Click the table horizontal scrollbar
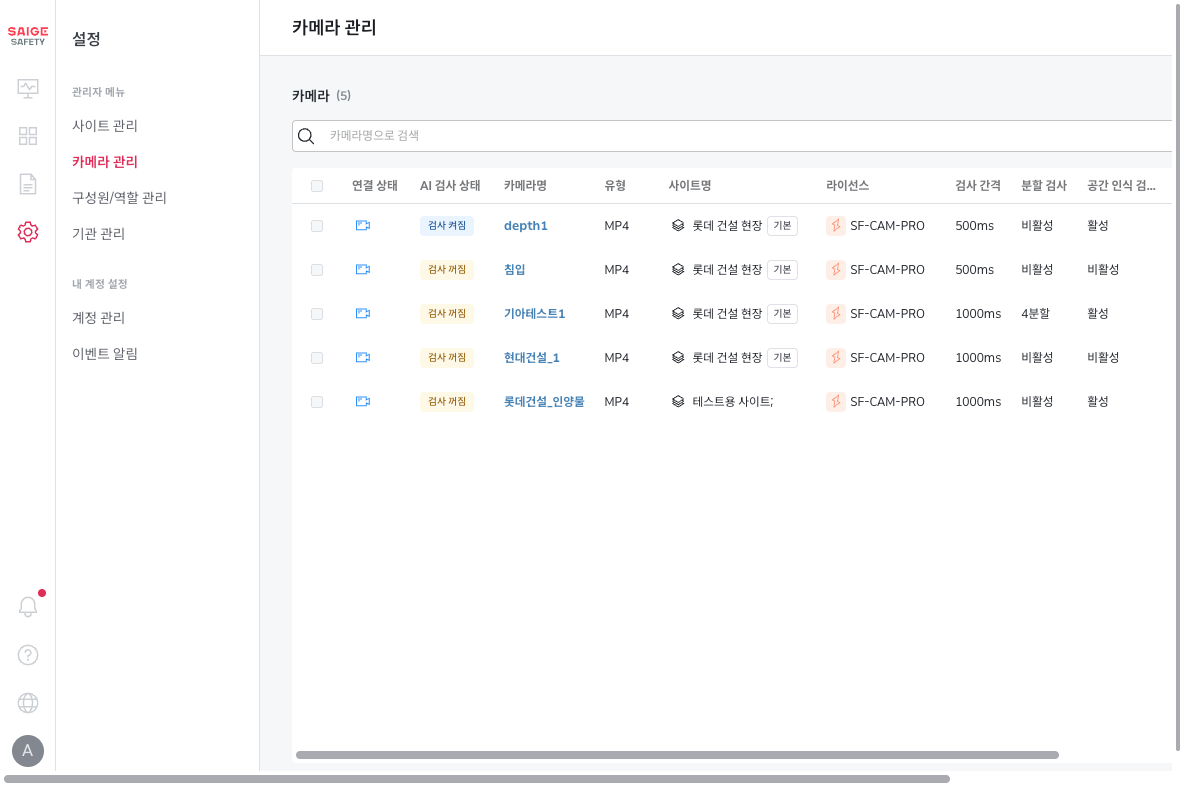 coord(677,755)
